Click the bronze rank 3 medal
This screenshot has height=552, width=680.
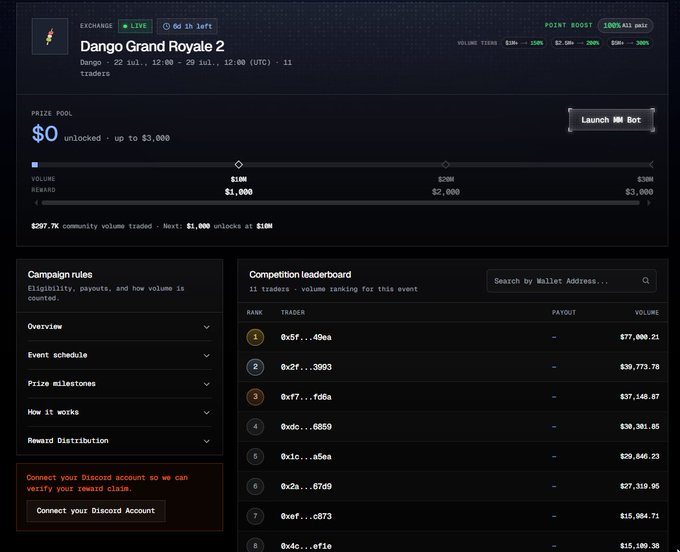(x=255, y=397)
